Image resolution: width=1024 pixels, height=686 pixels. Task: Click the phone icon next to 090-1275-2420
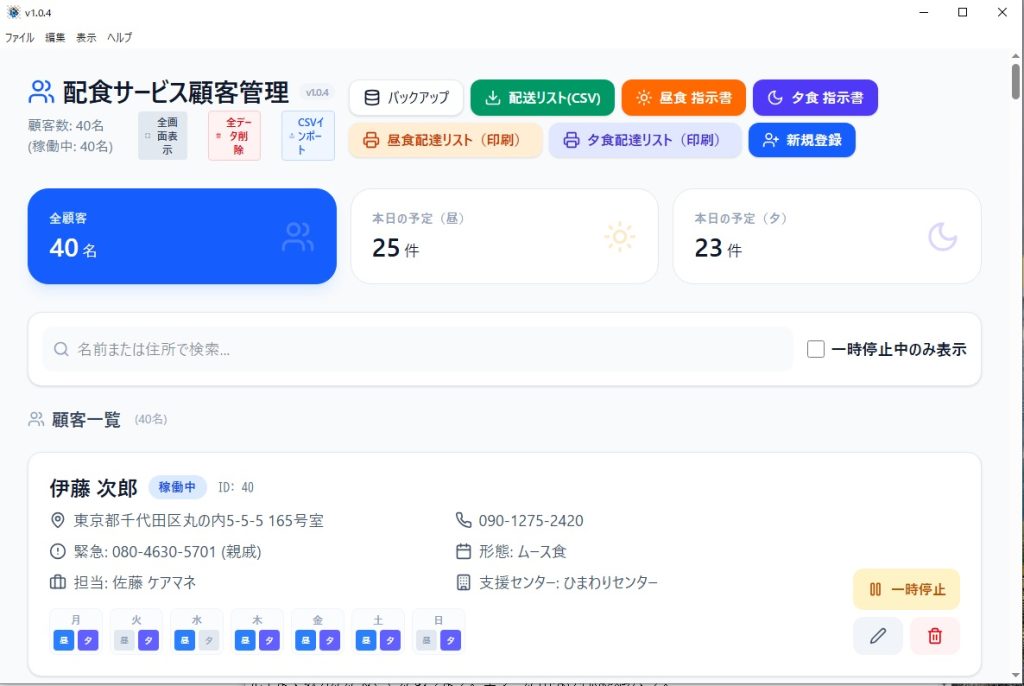coord(463,520)
